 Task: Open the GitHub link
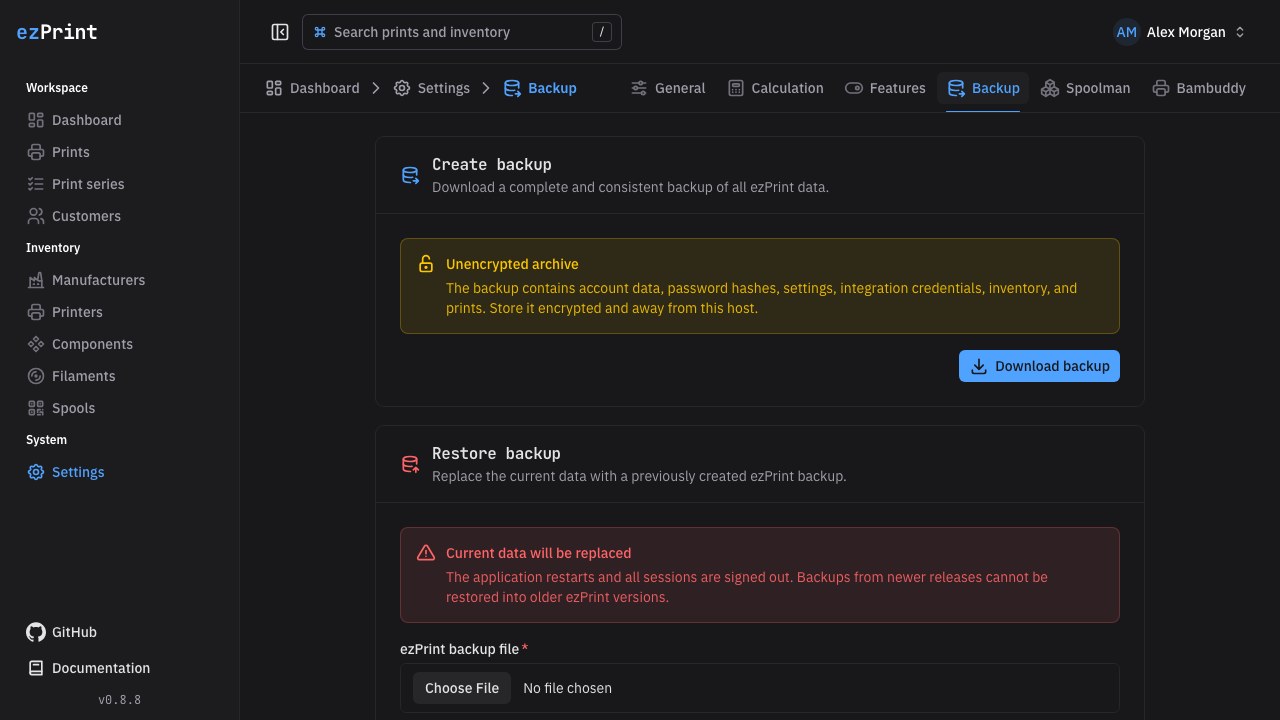(62, 632)
